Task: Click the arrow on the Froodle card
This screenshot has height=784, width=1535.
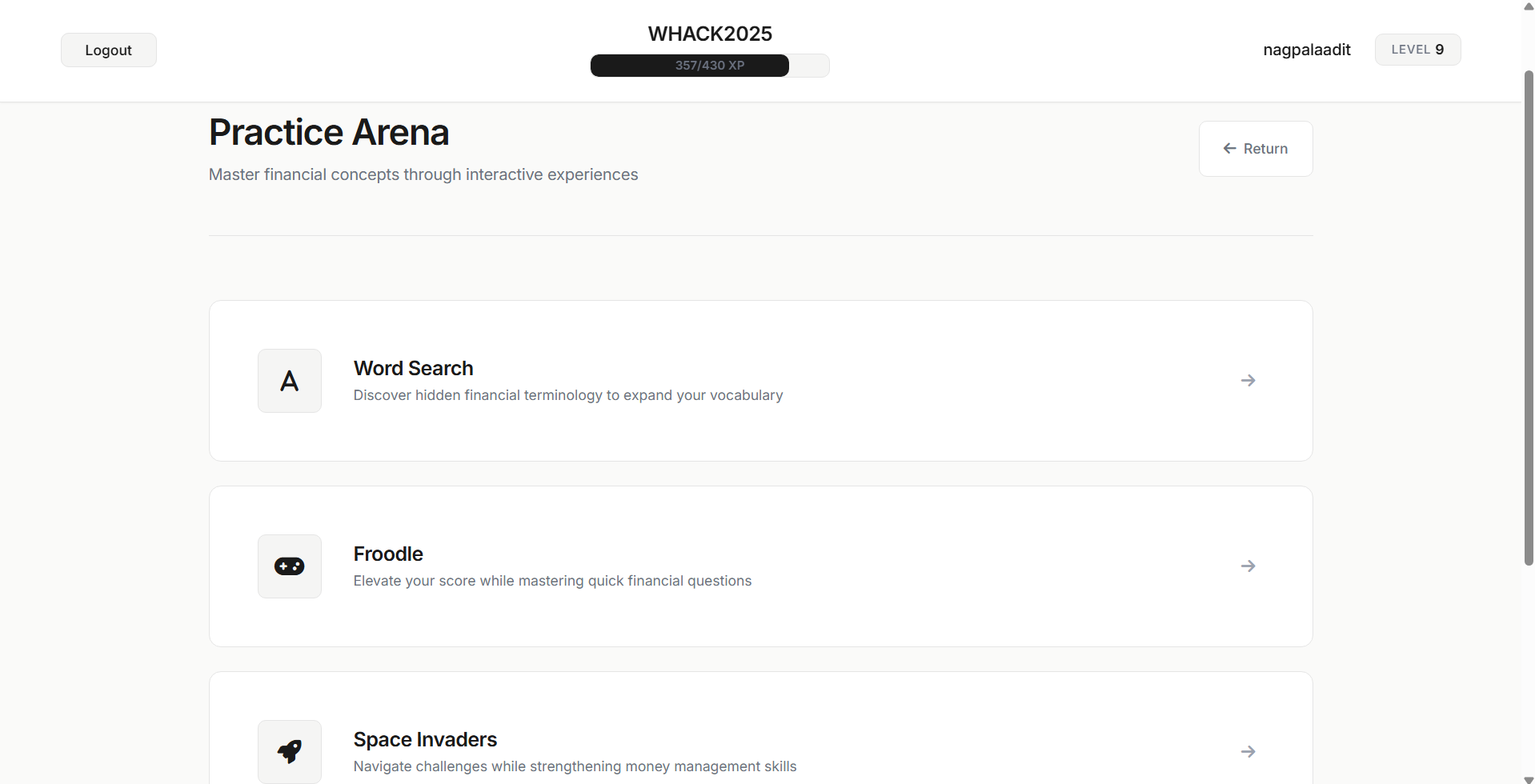Action: click(x=1248, y=566)
